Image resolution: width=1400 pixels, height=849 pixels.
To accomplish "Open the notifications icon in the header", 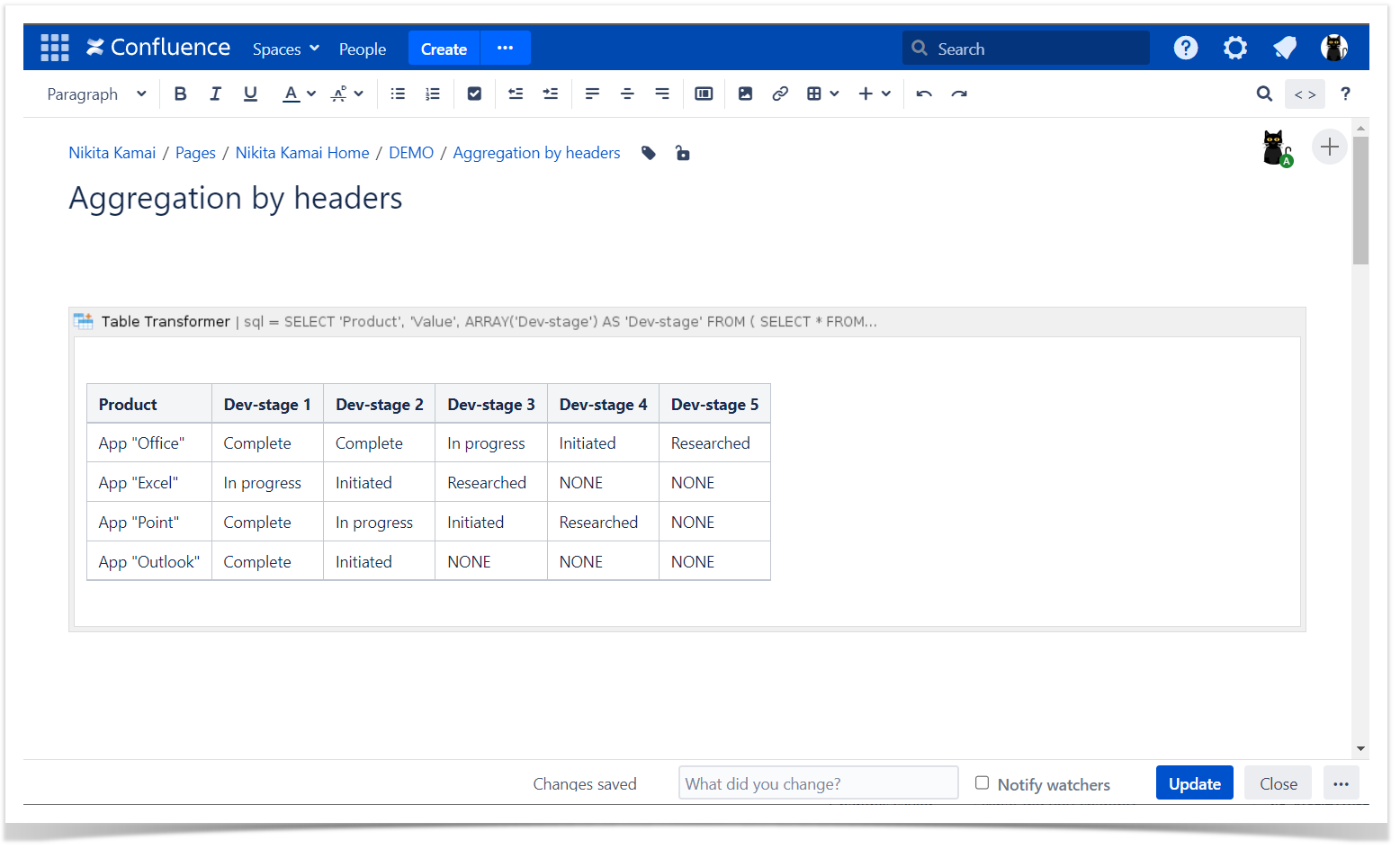I will pos(1285,48).
